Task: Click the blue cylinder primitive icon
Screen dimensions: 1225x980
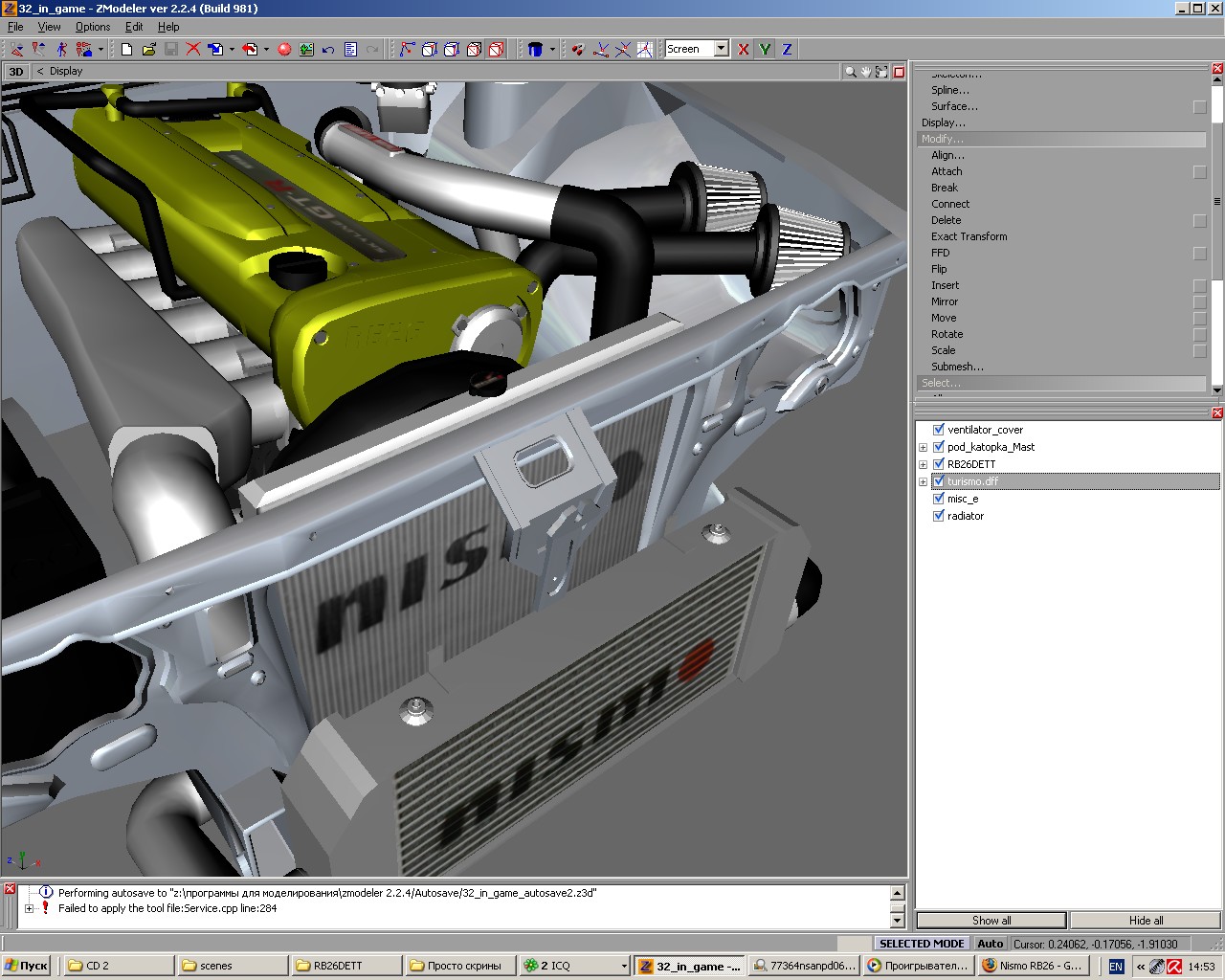Action: (535, 49)
